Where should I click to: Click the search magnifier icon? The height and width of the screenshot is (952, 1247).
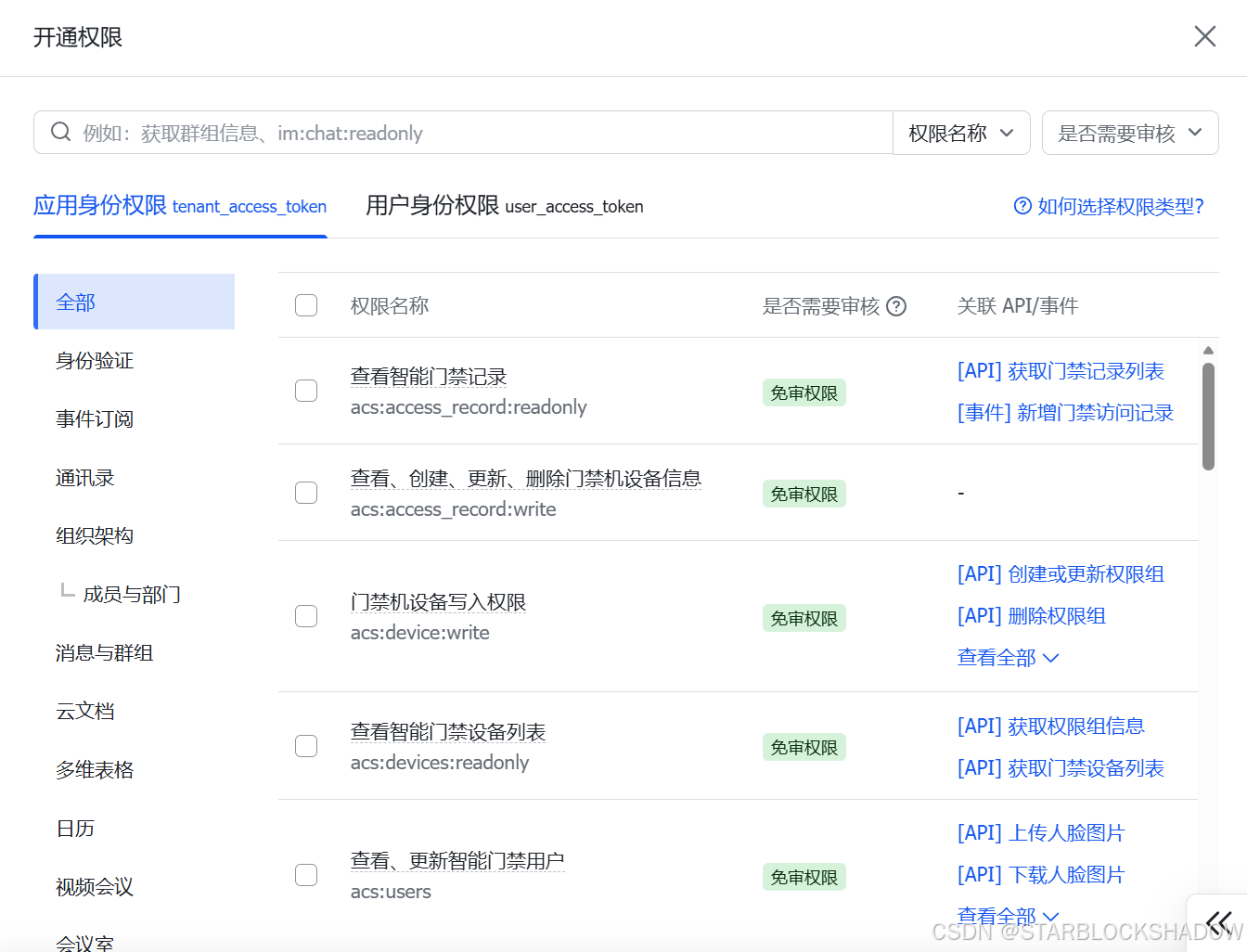tap(60, 132)
